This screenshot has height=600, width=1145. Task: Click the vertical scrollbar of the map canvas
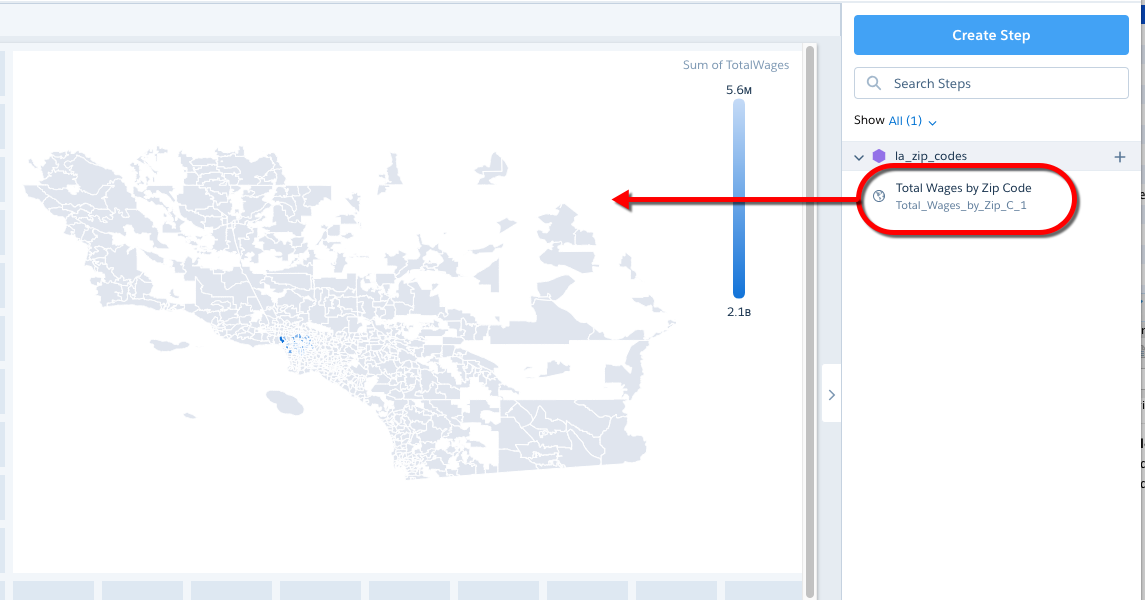809,321
